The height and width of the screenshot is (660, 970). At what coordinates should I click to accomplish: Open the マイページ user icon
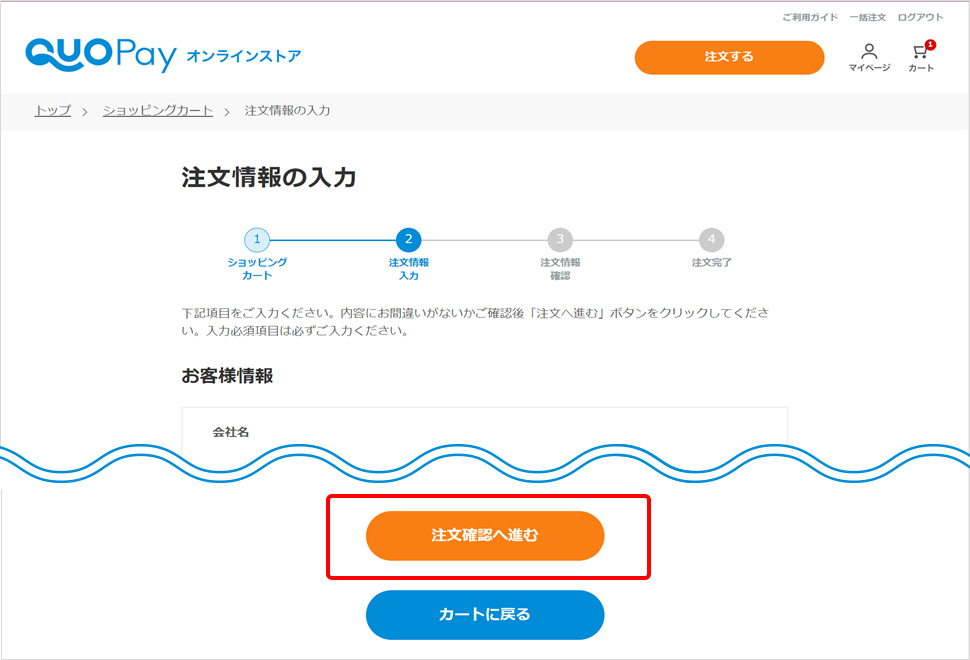click(x=869, y=58)
